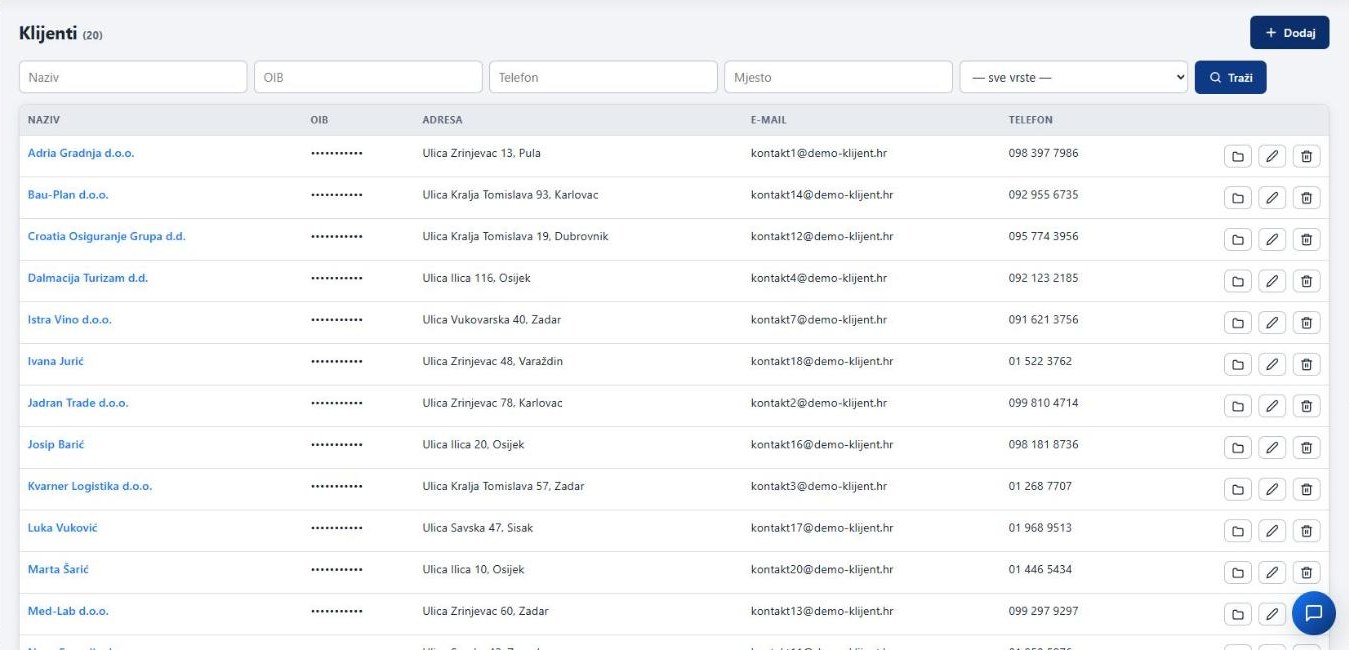Click the ADRESA column header
Screen dimensions: 1349x650
pos(442,120)
